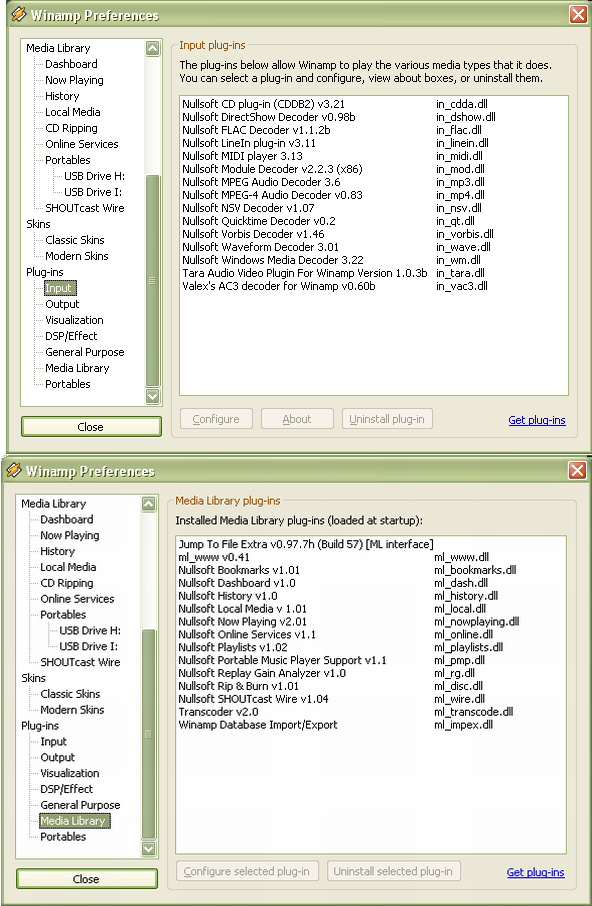The image size is (592, 906).
Task: Click Close button in lower Preferences window
Action: tap(87, 879)
